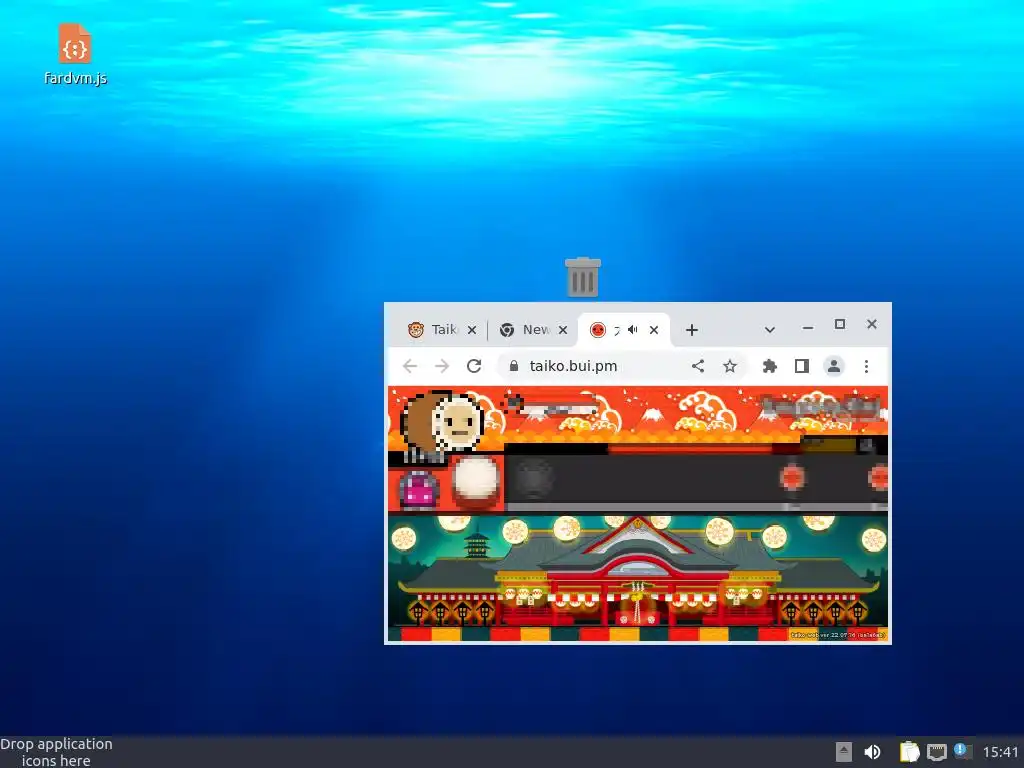Click the brown taiko drum mascot character
This screenshot has height=768, width=1024.
tap(443, 423)
